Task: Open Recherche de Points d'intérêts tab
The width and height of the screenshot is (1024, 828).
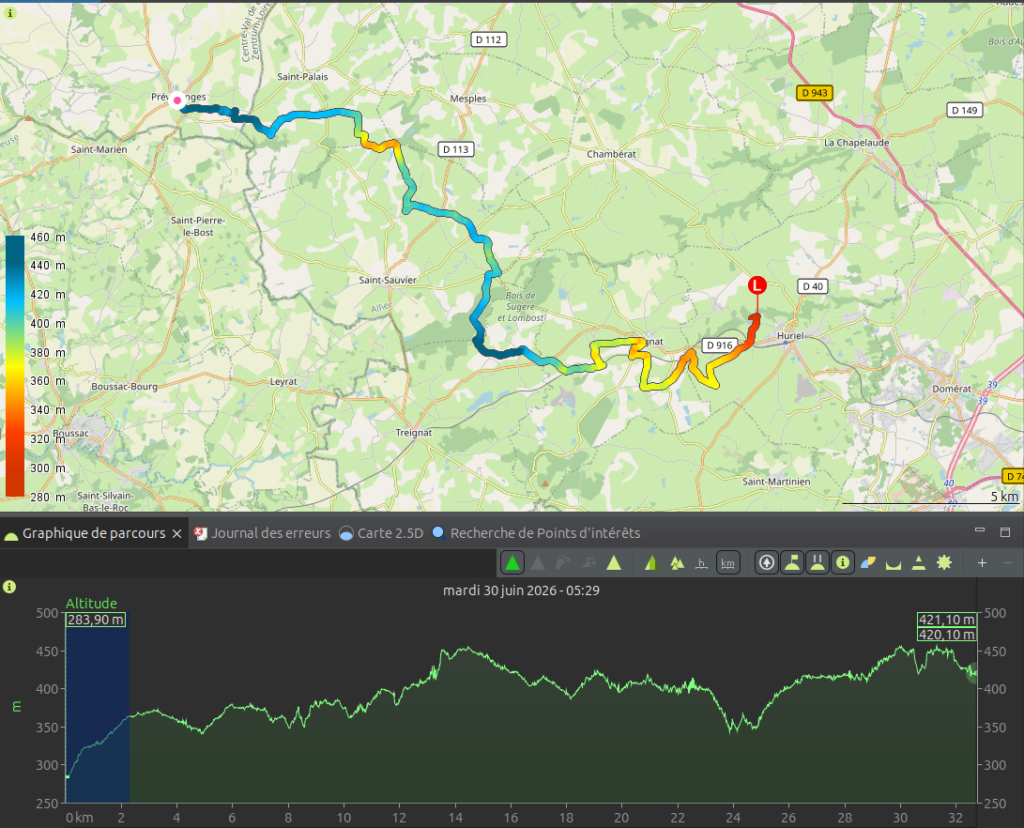Action: 537,533
